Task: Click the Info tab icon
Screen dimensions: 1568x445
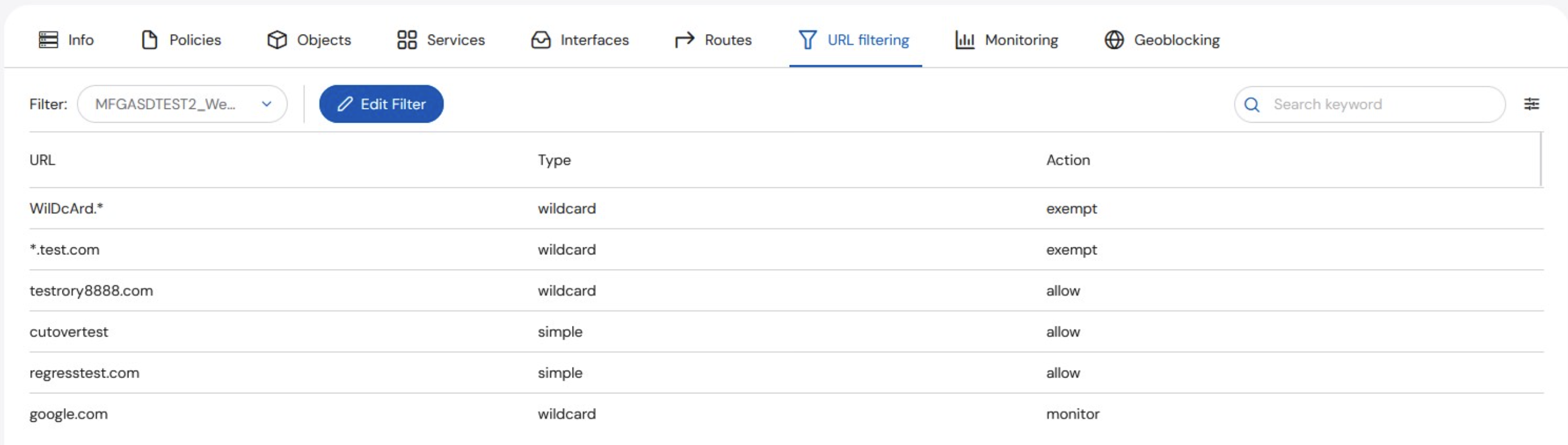Action: (x=48, y=40)
